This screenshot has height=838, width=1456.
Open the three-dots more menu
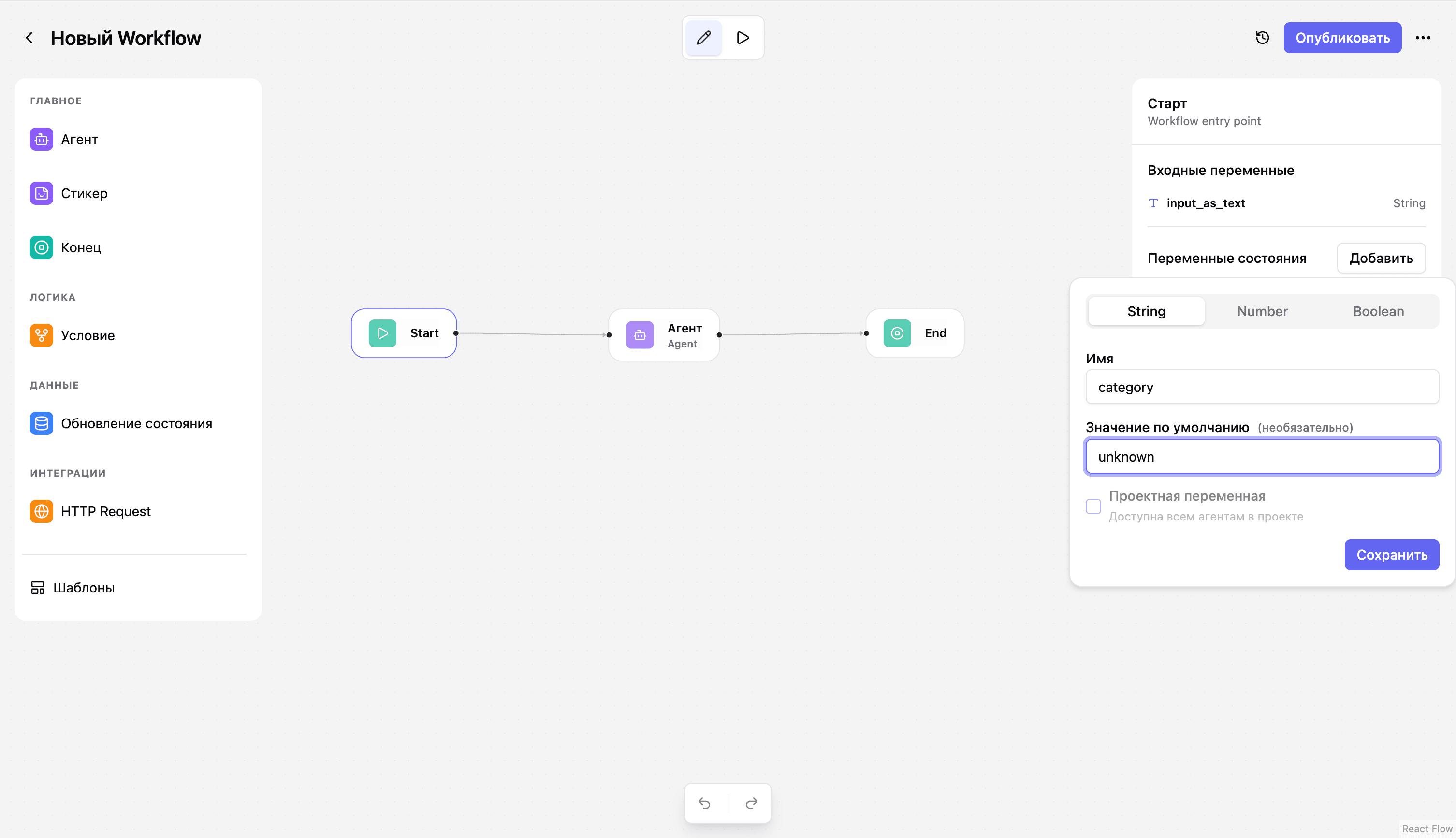tap(1423, 38)
